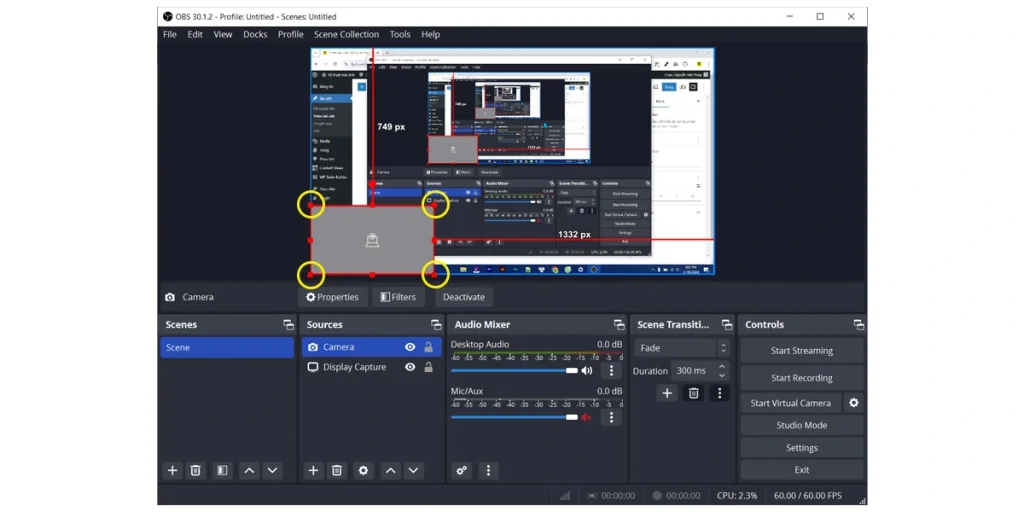This screenshot has height=512, width=1024.
Task: Open scene filters icon in Scenes panel
Action: pos(223,470)
